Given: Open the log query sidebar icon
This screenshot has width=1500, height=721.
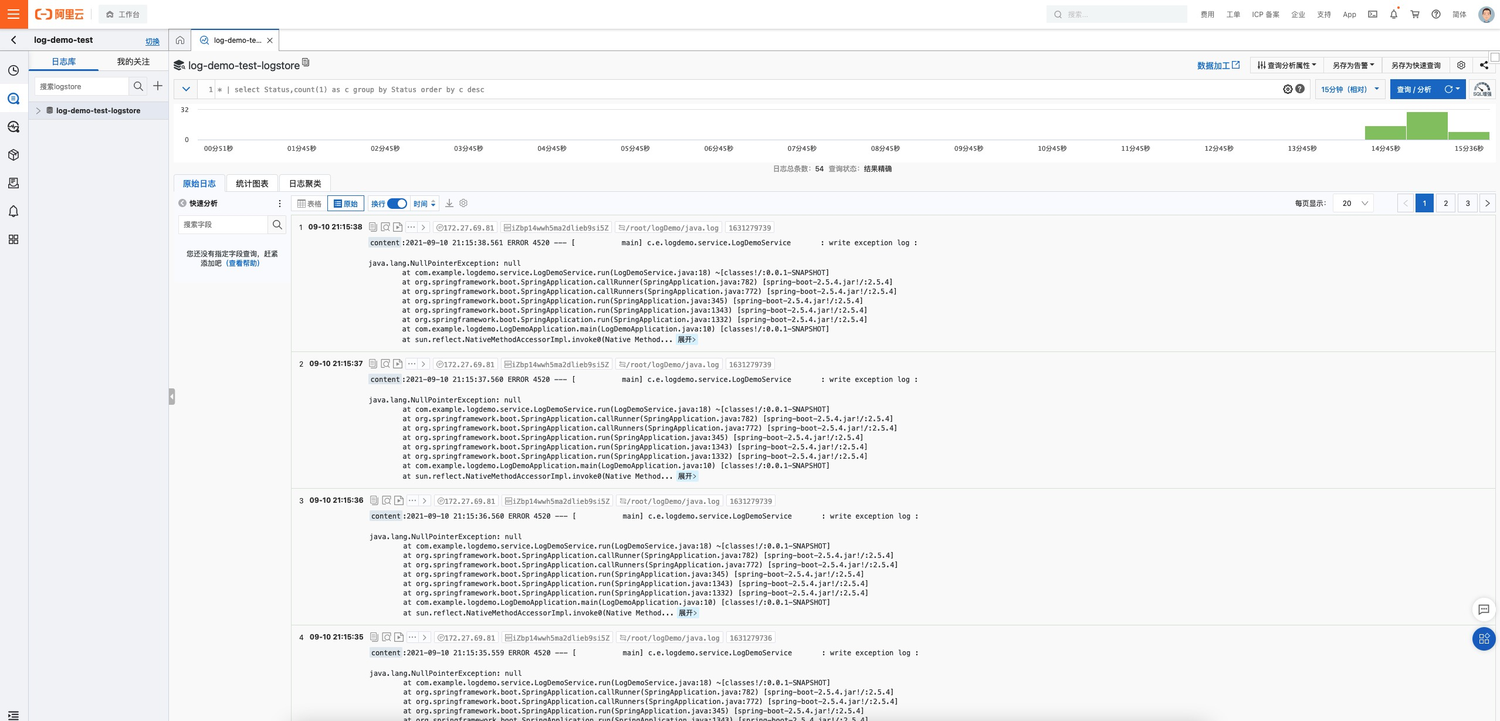Looking at the screenshot, I should (13, 99).
